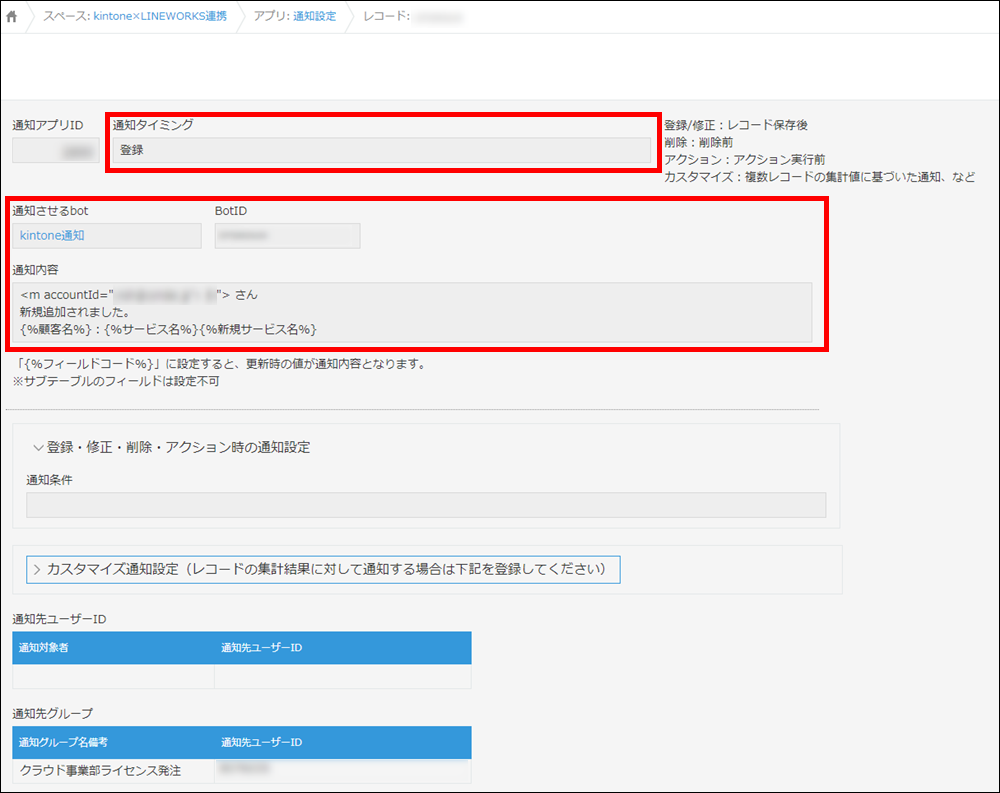Select the 通知条件 label
Image resolution: width=1000 pixels, height=793 pixels.
49,480
